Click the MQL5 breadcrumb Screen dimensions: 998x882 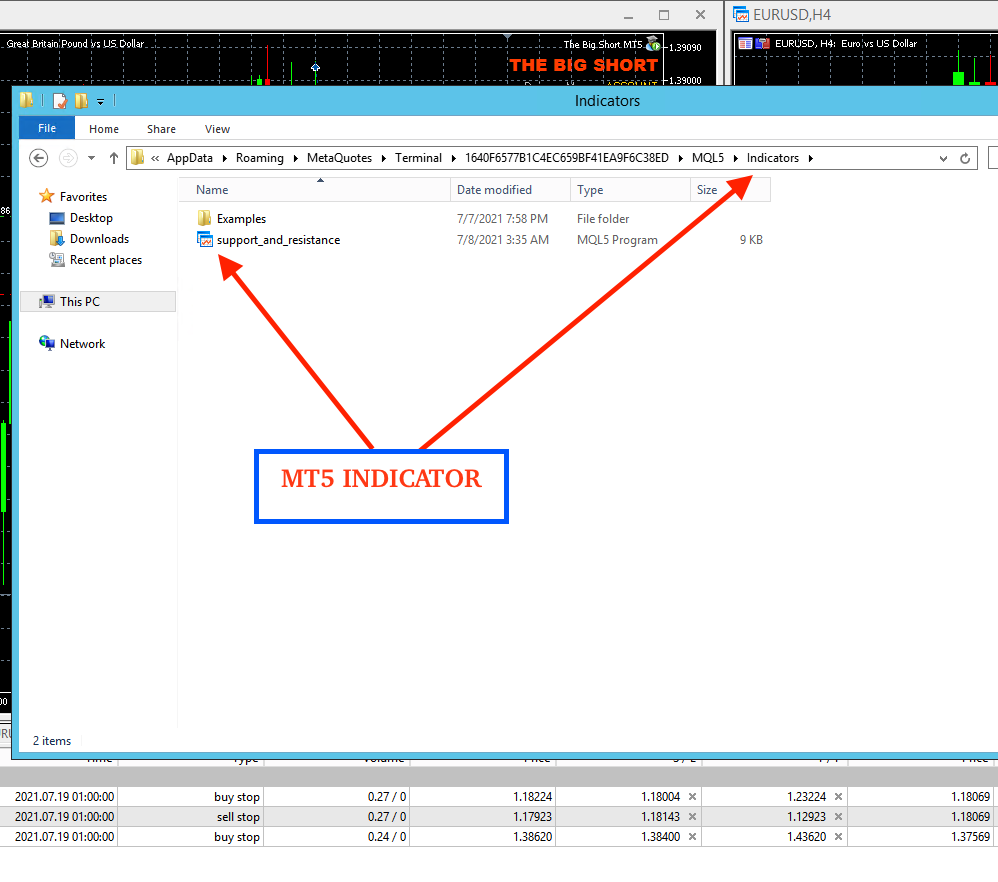708,158
